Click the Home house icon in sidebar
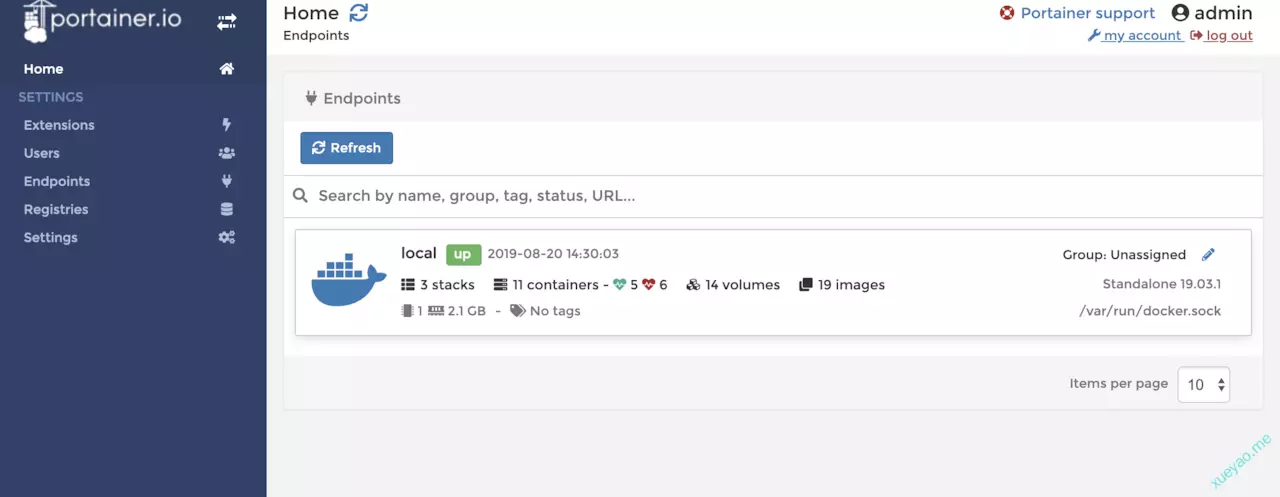This screenshot has height=497, width=1280. [227, 69]
